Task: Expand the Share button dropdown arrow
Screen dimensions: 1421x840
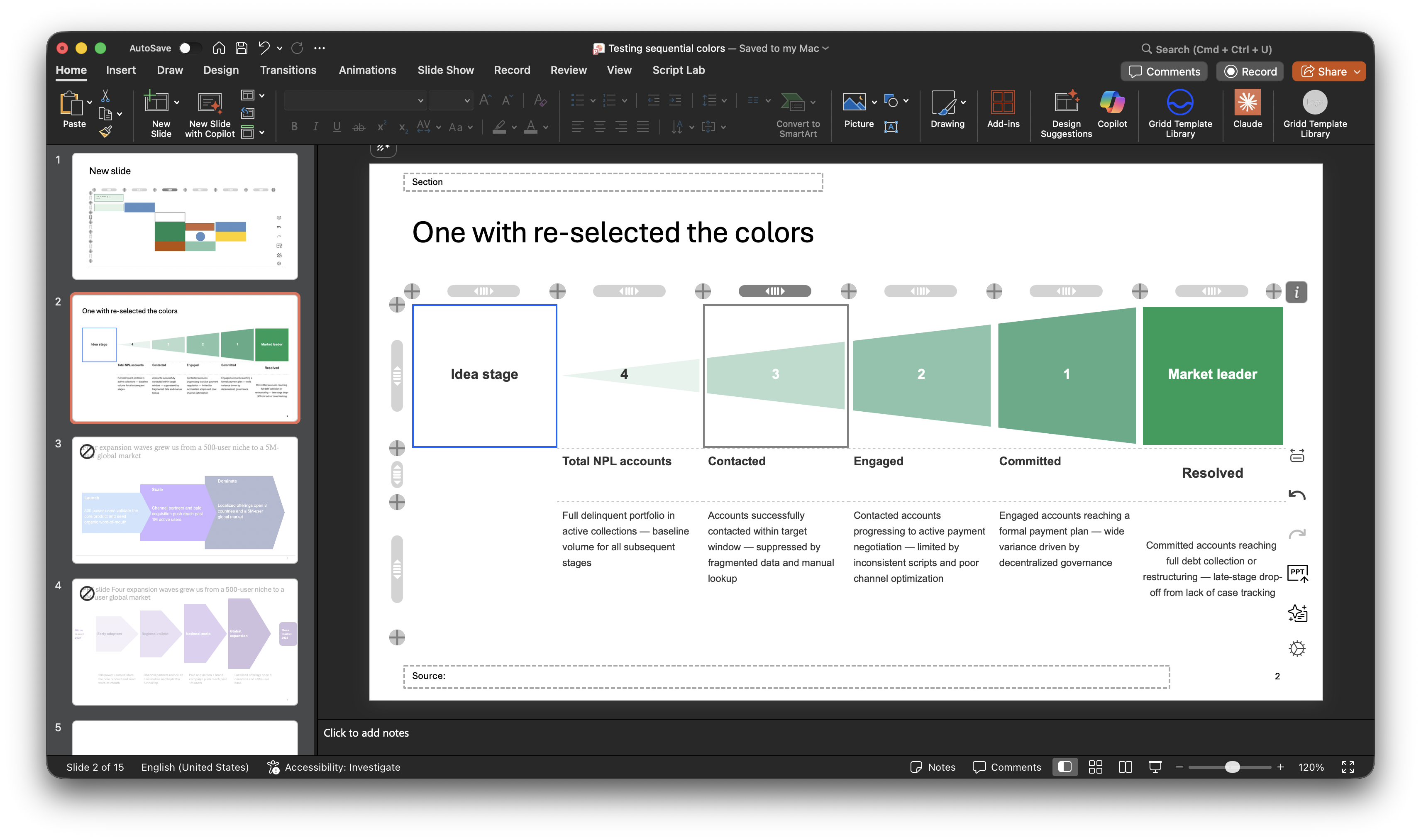Action: point(1357,72)
